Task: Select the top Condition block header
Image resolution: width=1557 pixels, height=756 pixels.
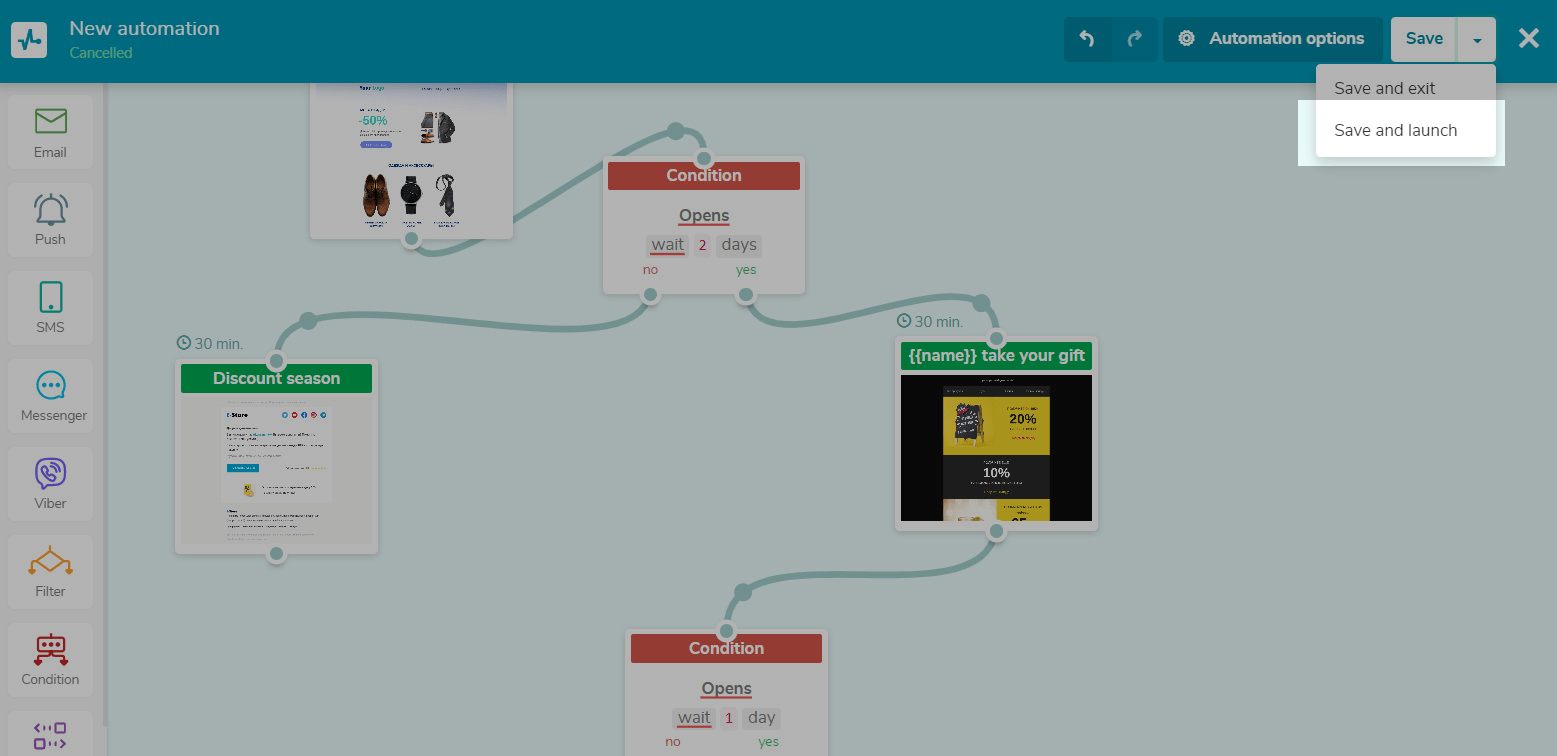Action: click(x=704, y=176)
